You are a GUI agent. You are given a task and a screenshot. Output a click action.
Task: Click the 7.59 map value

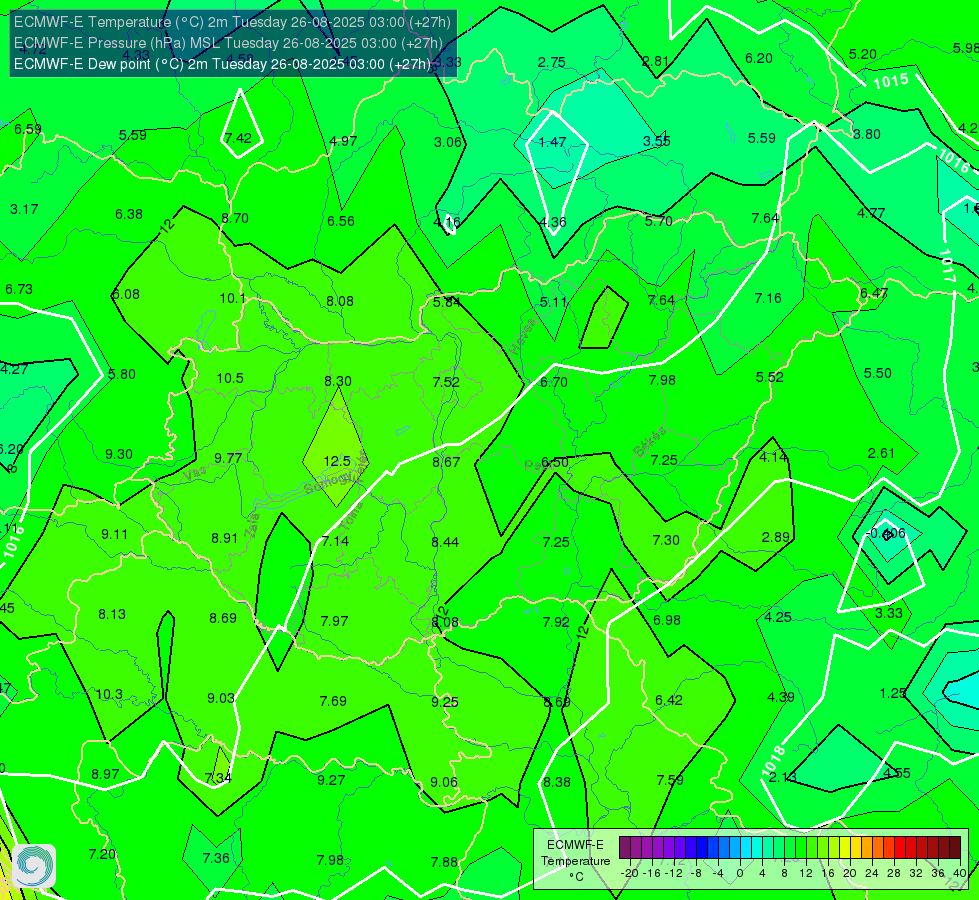670,780
